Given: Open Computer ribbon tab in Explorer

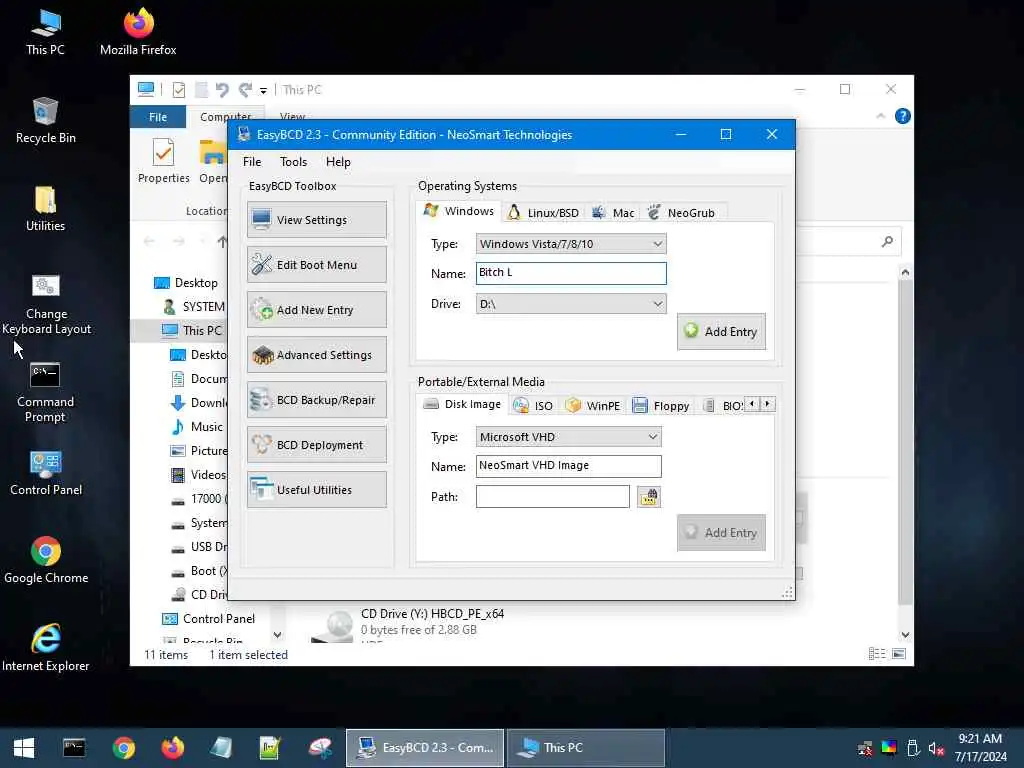Looking at the screenshot, I should coord(225,117).
